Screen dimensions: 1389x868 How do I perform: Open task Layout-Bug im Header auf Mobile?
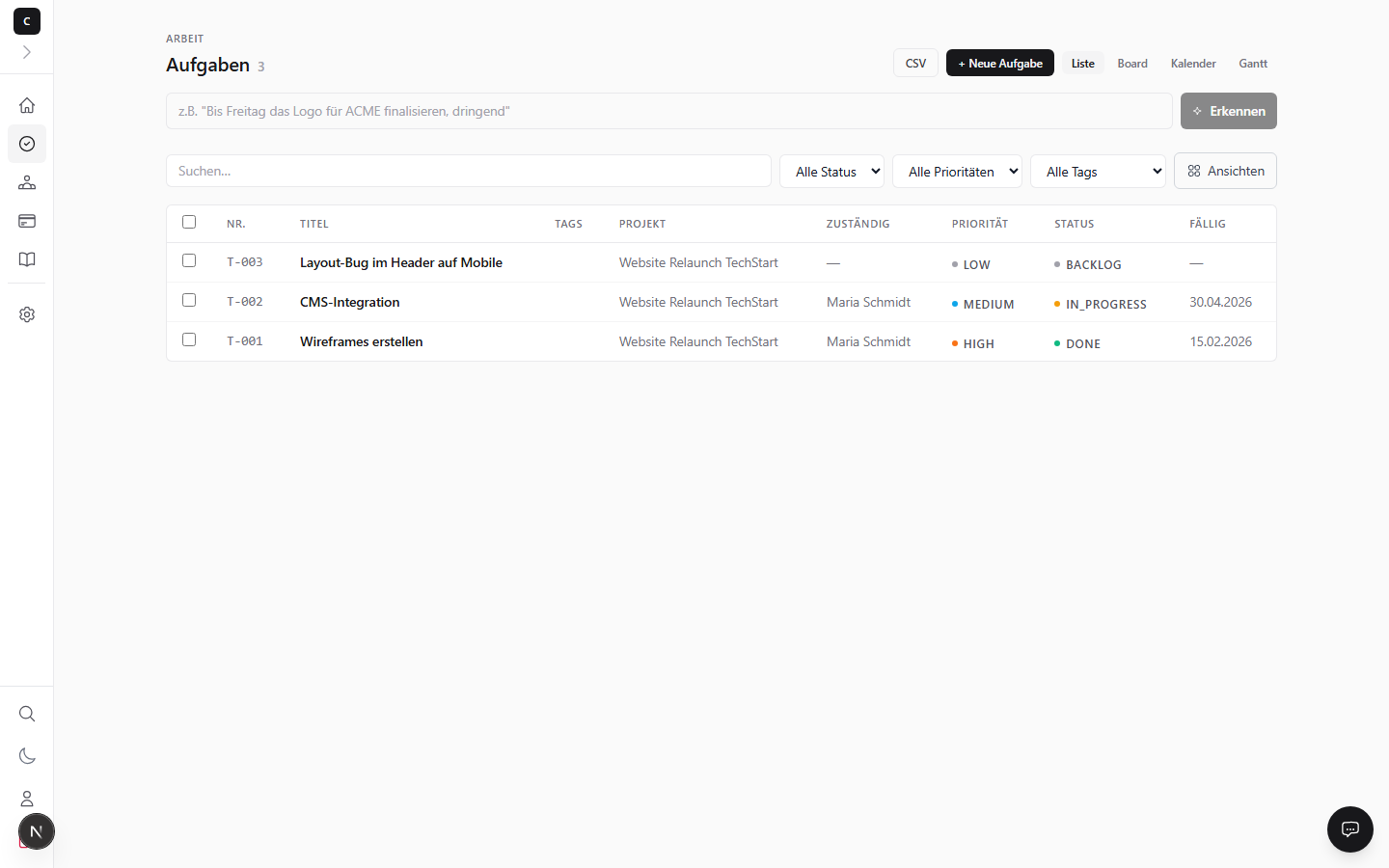(401, 262)
